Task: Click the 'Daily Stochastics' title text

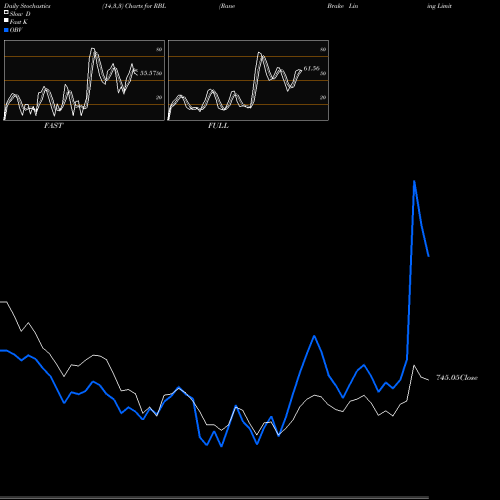Action: click(x=27, y=6)
